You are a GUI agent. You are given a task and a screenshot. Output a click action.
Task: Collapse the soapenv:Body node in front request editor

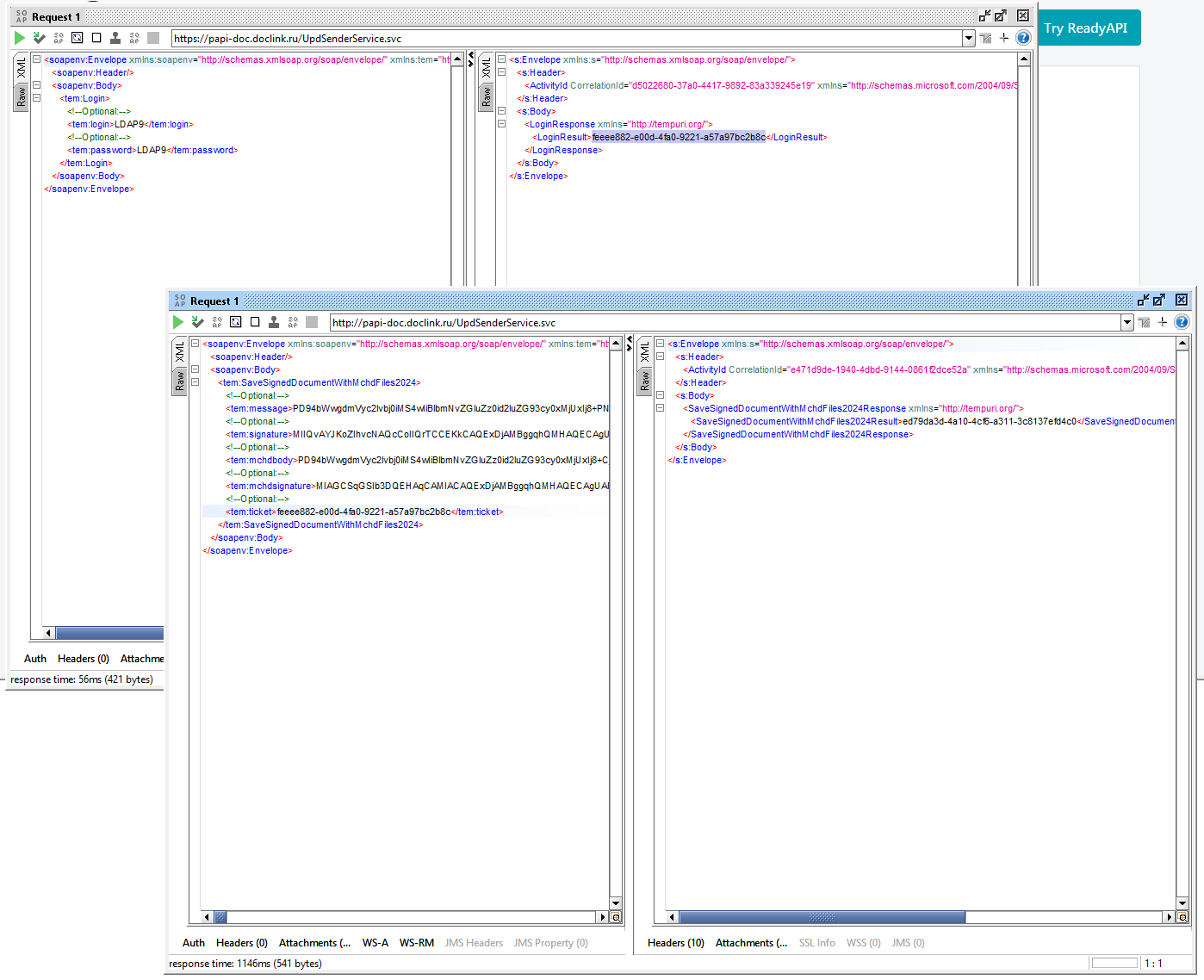coord(195,369)
